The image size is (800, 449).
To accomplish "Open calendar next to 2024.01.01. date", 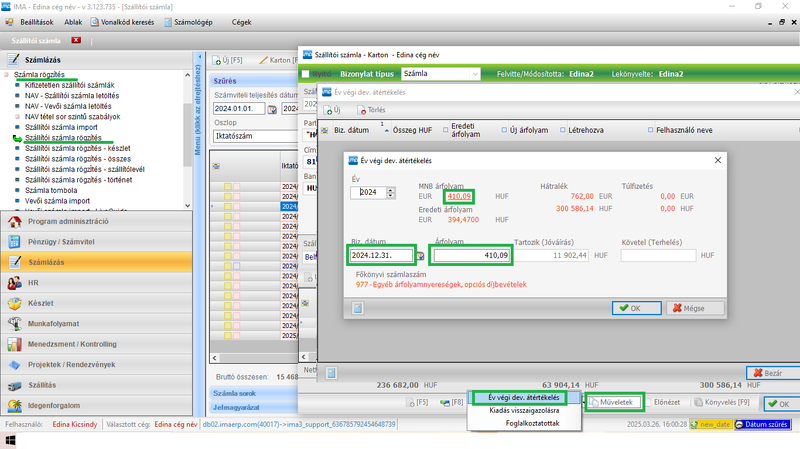I will tap(272, 109).
